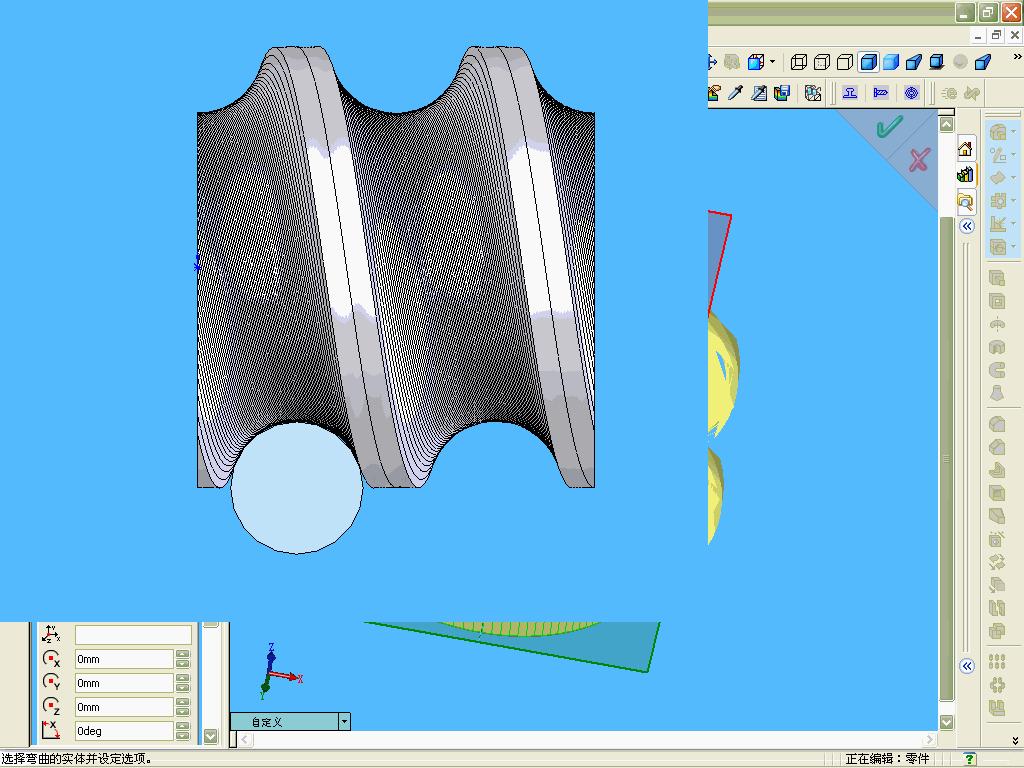Select Shaded display style

pyautogui.click(x=891, y=62)
